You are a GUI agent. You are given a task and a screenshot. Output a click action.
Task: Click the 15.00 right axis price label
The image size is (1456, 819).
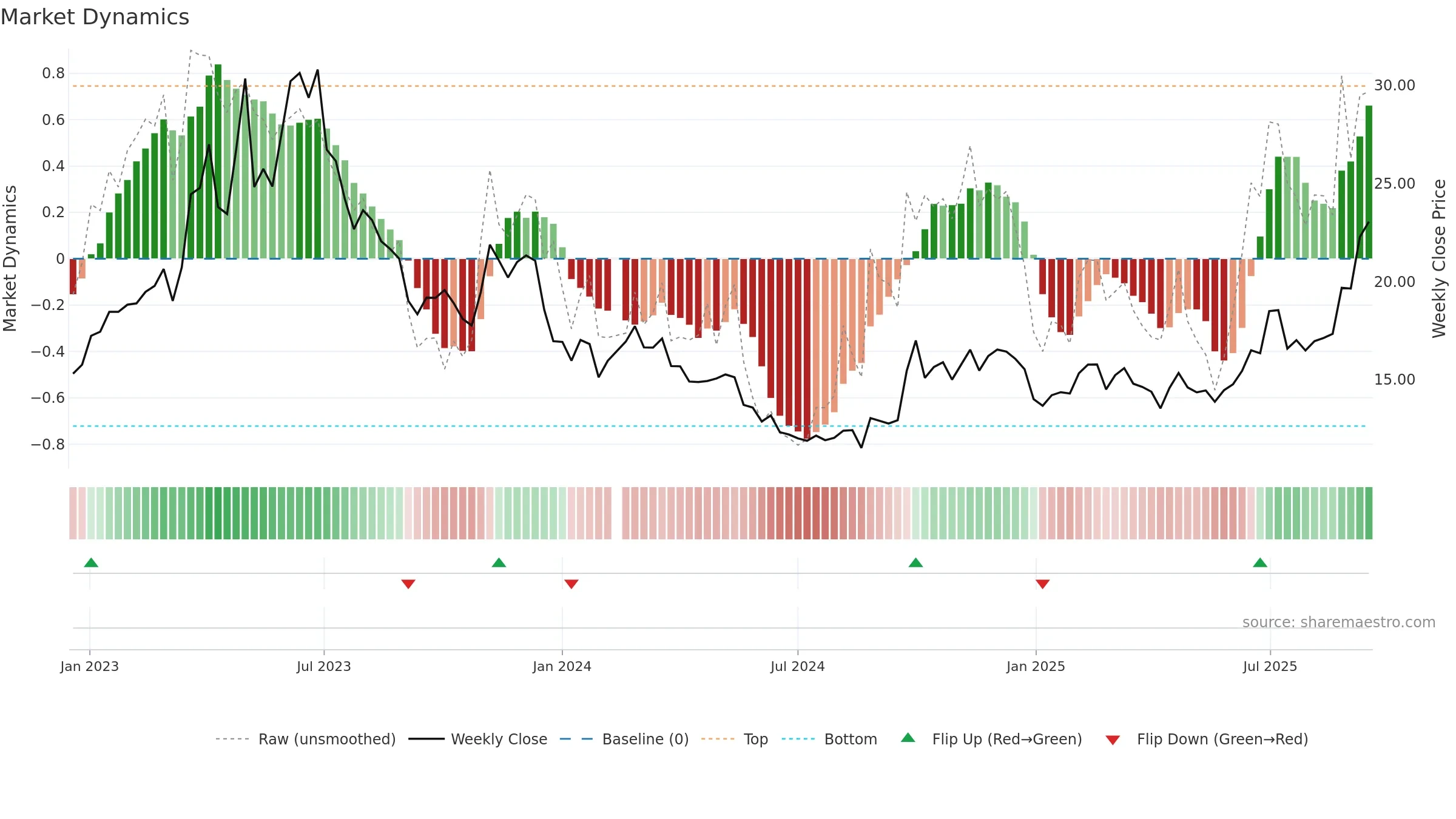[x=1395, y=379]
